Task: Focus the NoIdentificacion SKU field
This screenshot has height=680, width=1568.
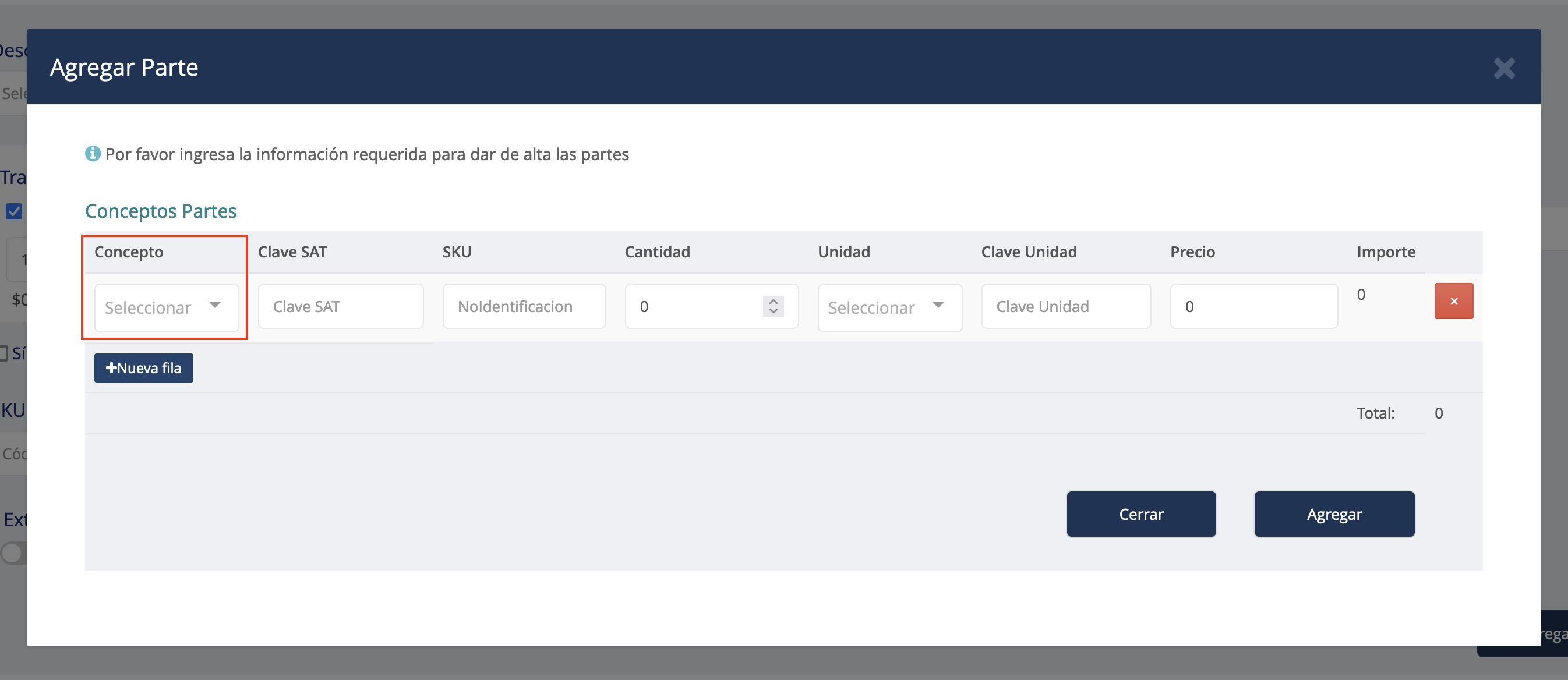Action: pos(524,307)
